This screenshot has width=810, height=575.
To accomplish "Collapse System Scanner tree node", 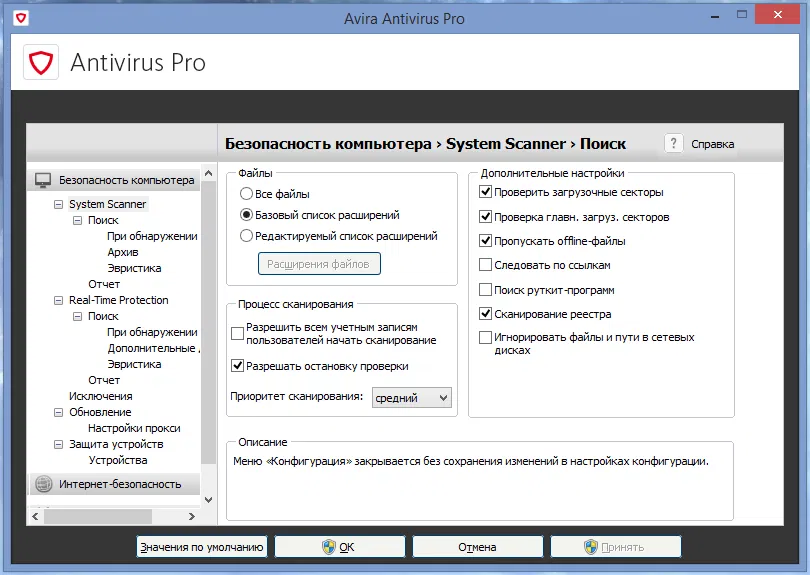I will (58, 205).
